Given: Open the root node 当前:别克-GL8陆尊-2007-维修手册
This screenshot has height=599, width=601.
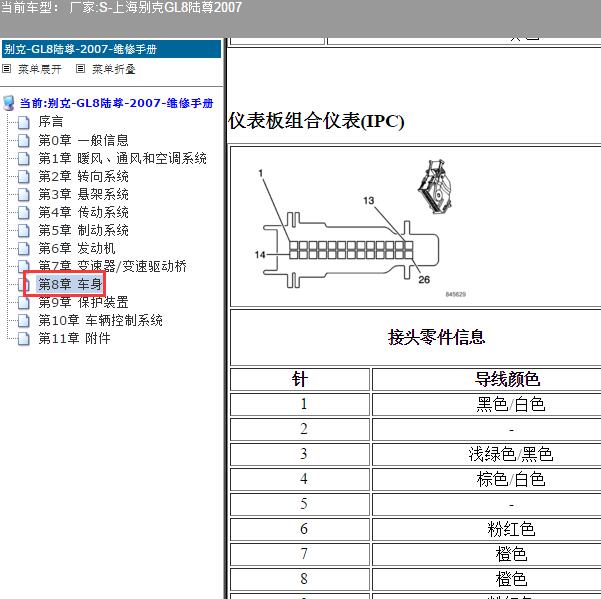Looking at the screenshot, I should click(117, 103).
